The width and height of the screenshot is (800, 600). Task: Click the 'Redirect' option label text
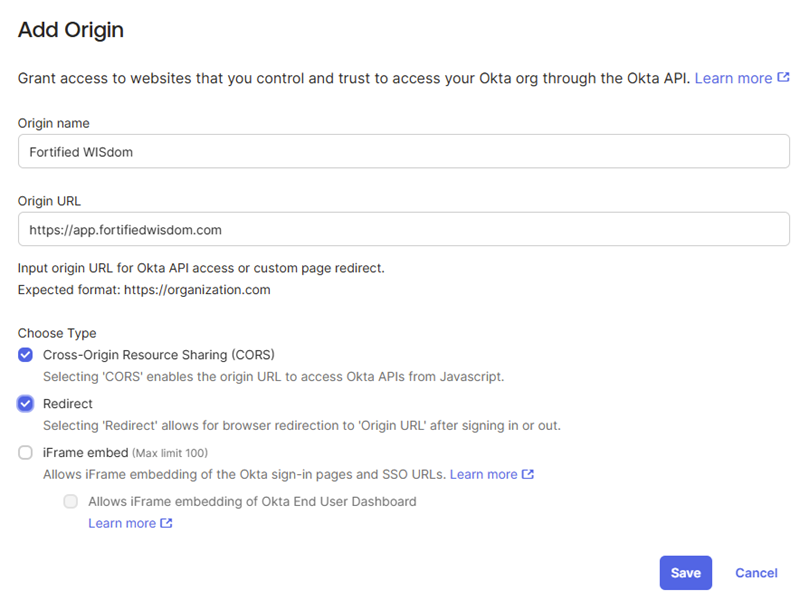(x=68, y=404)
